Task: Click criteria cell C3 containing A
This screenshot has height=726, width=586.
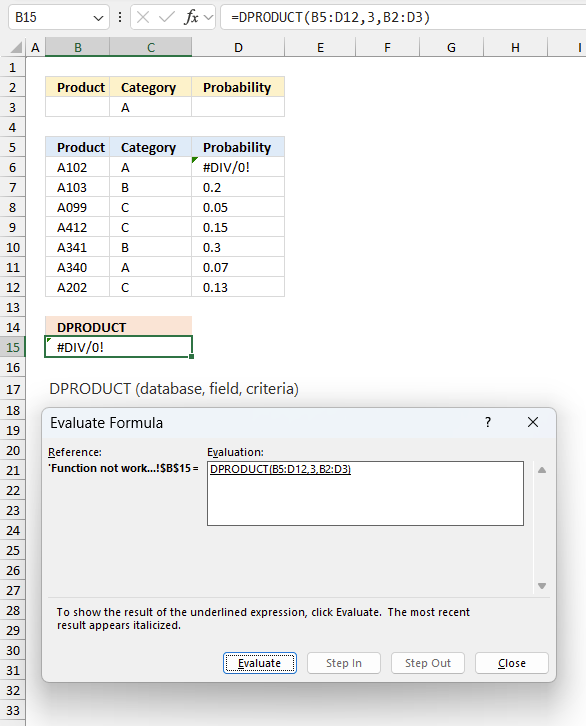Action: tap(151, 107)
